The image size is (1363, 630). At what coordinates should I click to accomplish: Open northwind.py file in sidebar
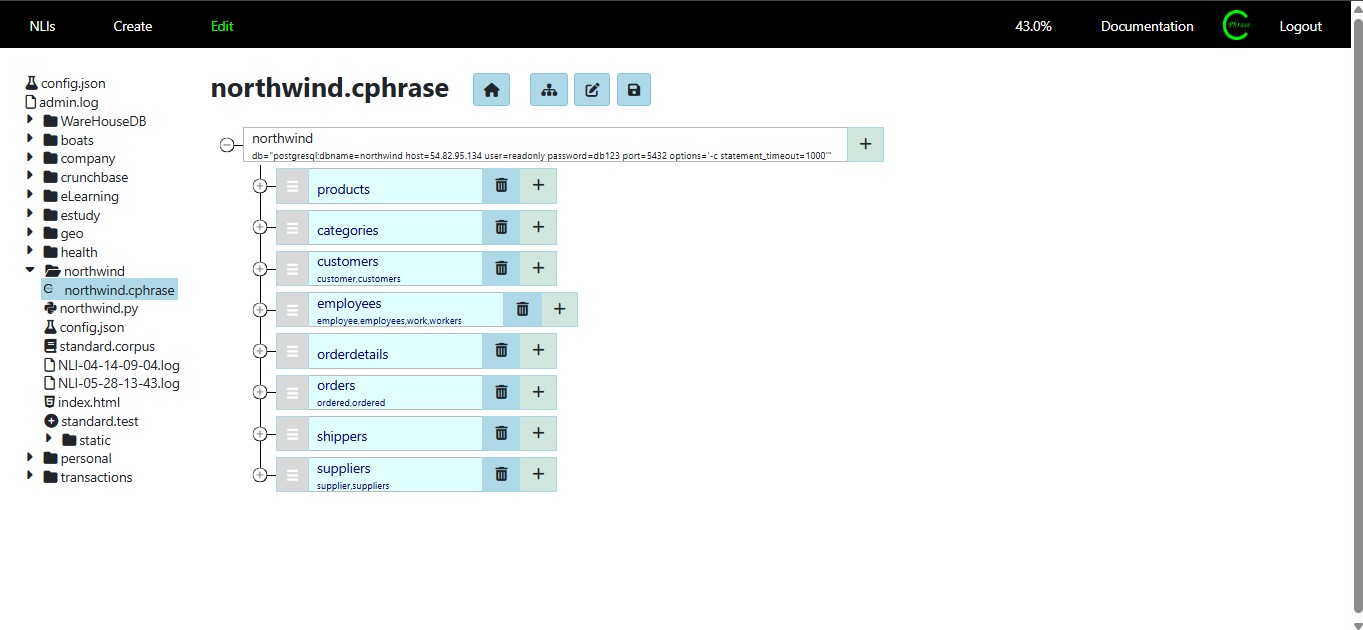click(98, 309)
